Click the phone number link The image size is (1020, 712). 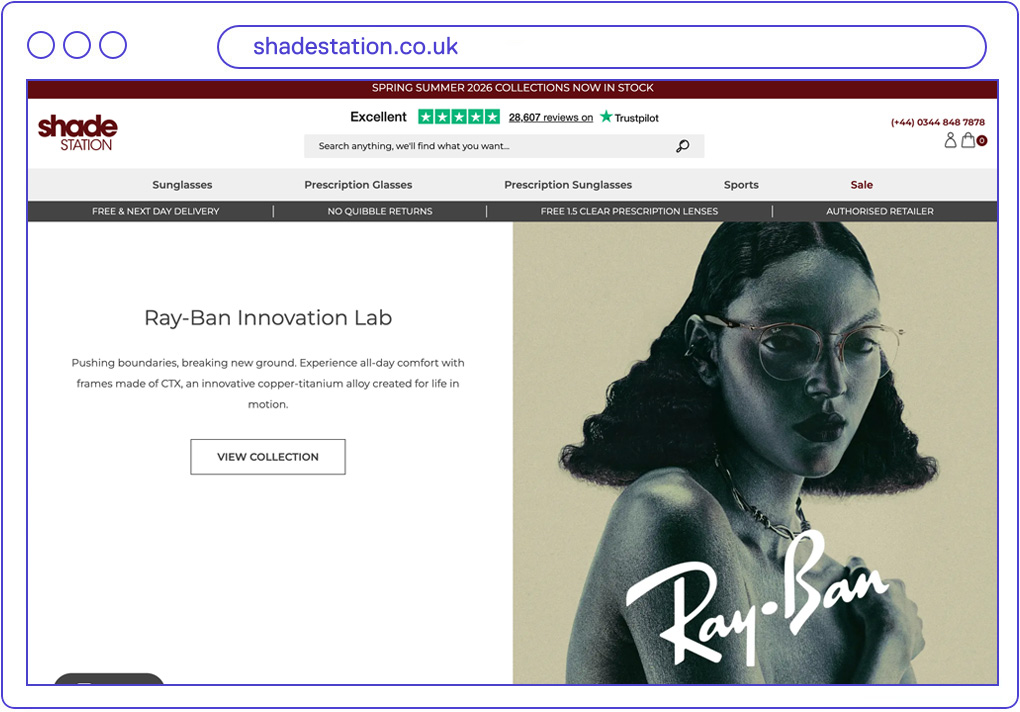tap(937, 122)
